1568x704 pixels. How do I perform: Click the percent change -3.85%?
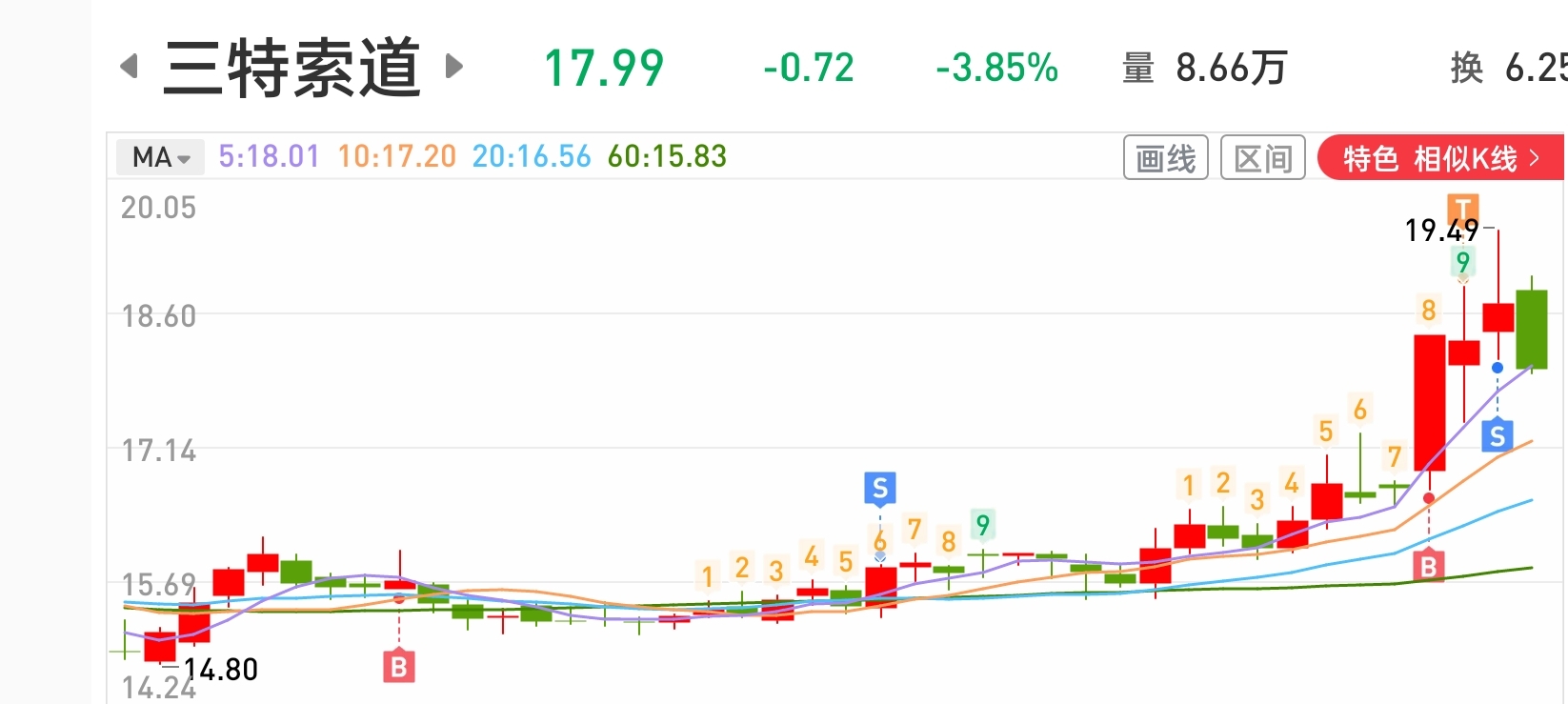996,68
